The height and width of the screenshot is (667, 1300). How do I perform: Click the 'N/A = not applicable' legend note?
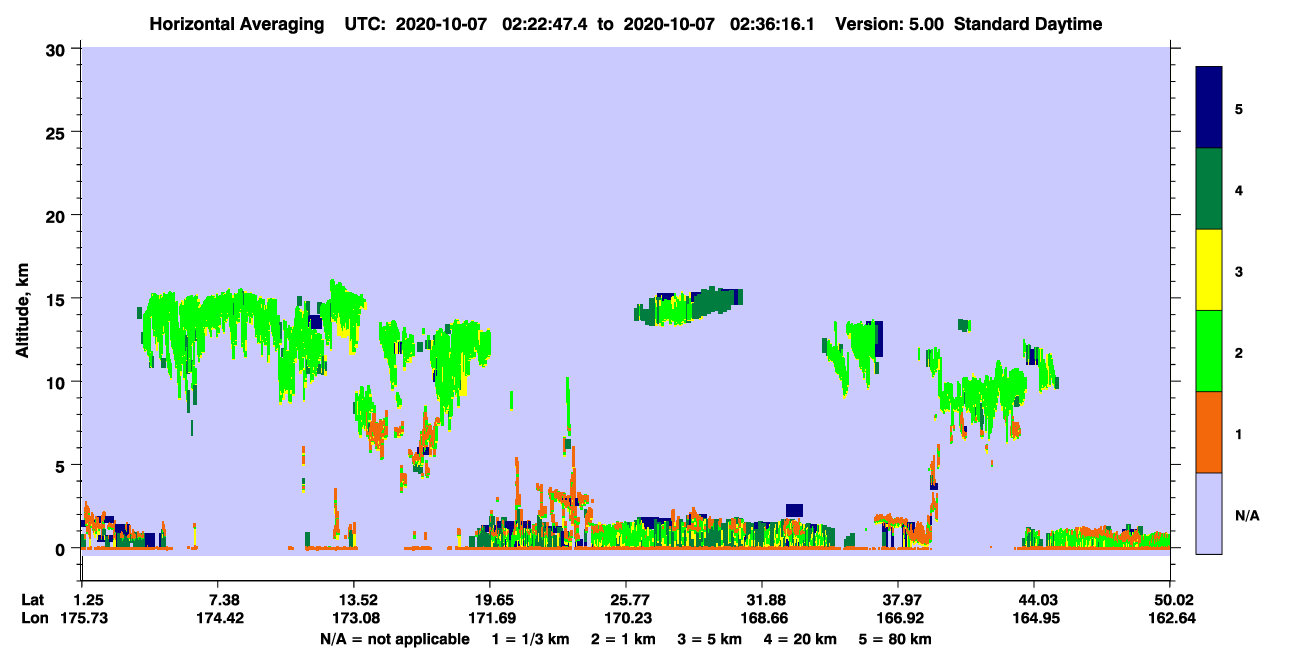tap(393, 638)
